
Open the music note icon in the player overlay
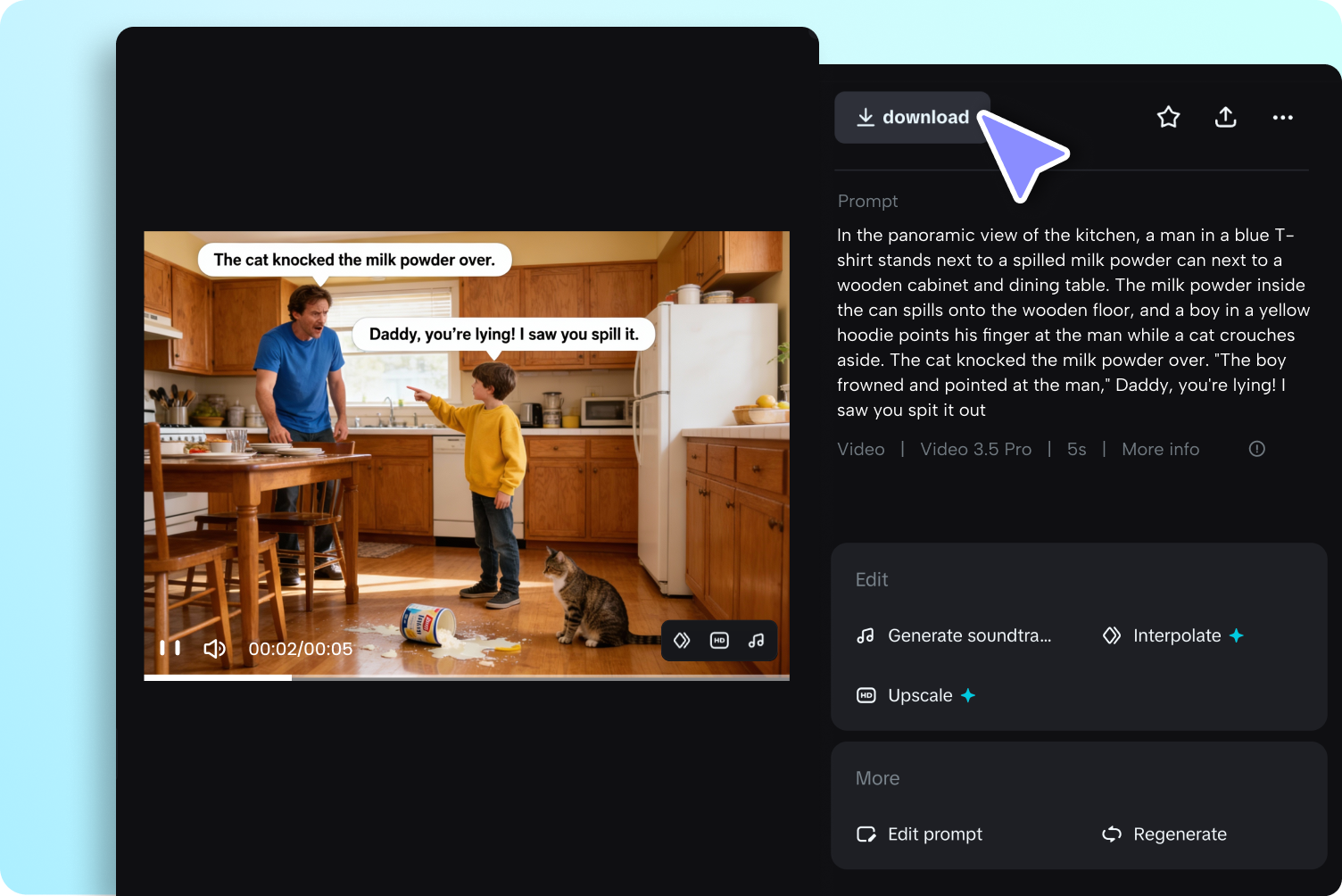click(756, 640)
